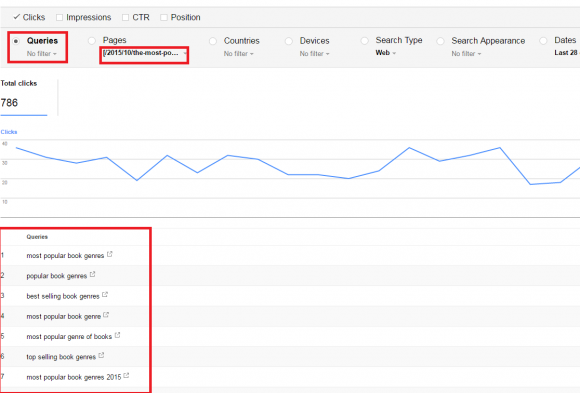The image size is (580, 393).
Task: Click the Total clicks value 786
Action: point(9,103)
